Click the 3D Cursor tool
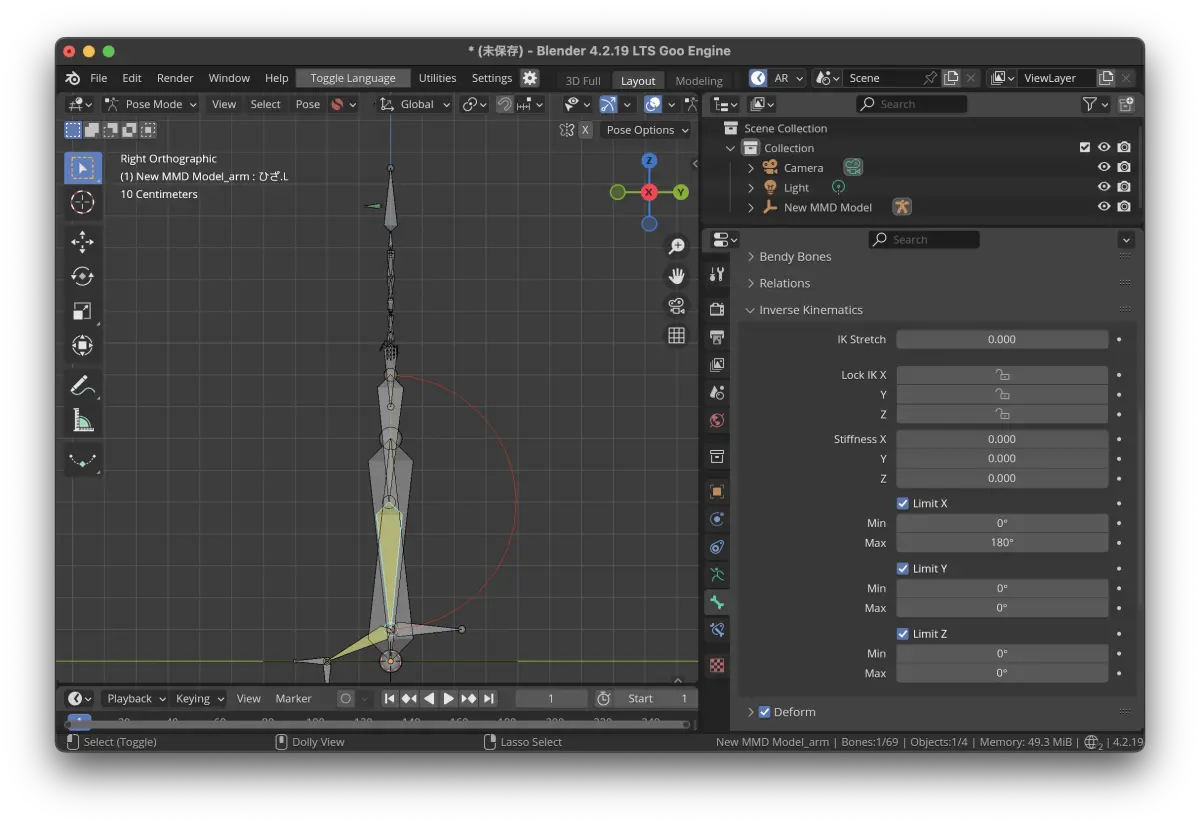The image size is (1200, 825). click(x=83, y=203)
